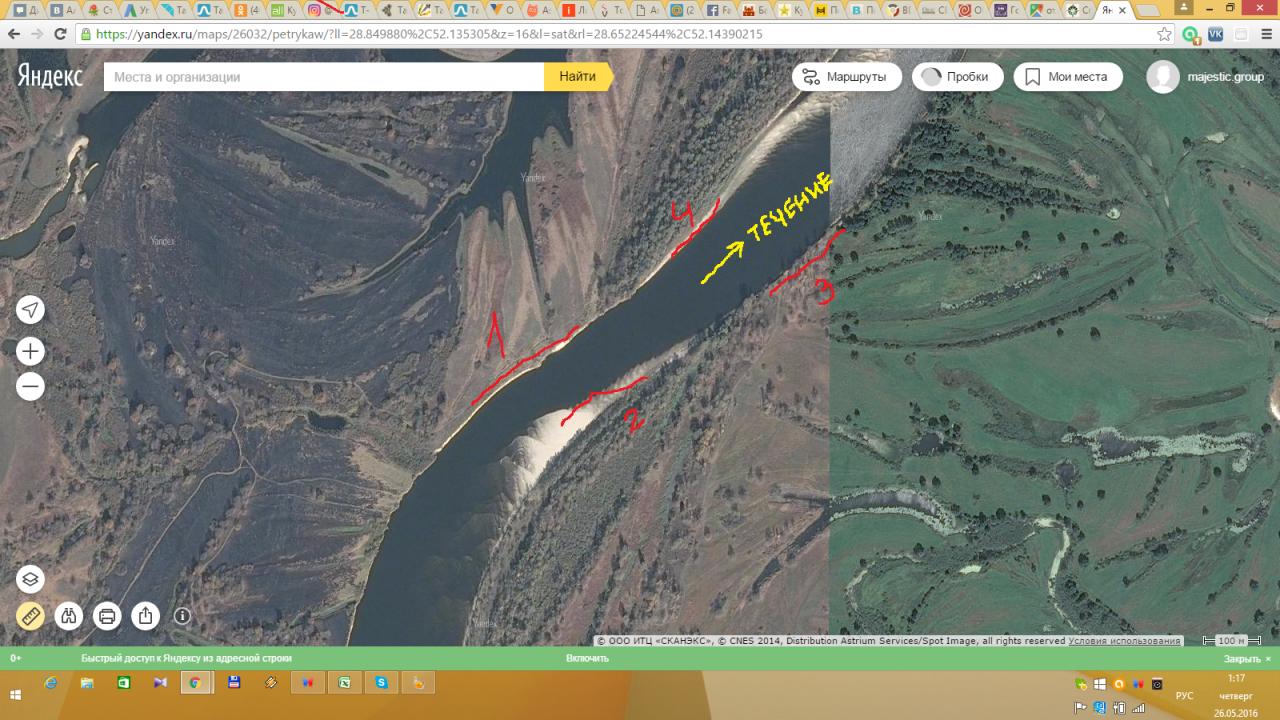Locate my position with arrow icon

click(30, 310)
